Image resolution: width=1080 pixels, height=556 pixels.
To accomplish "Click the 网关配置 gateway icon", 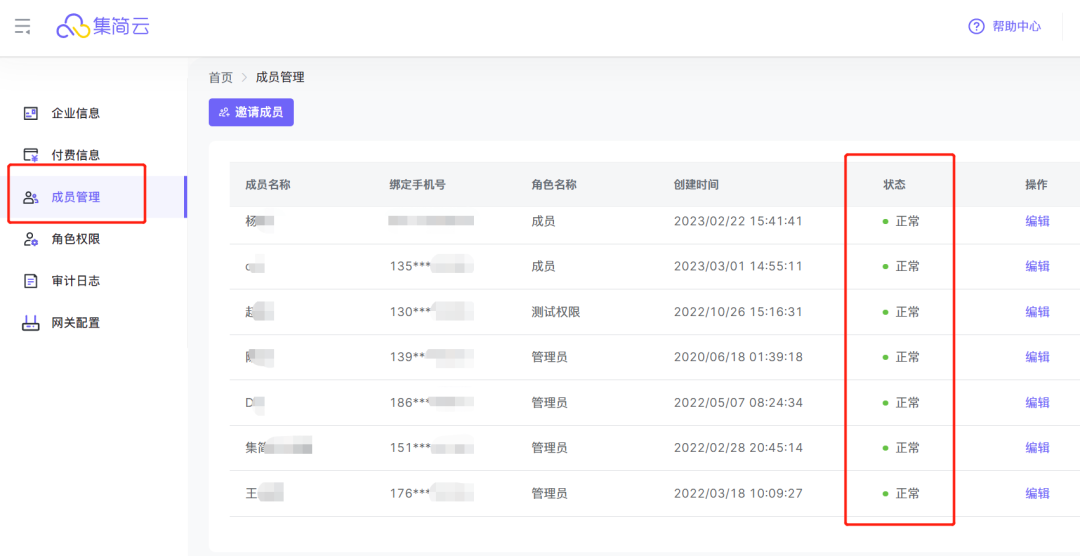I will tap(31, 324).
